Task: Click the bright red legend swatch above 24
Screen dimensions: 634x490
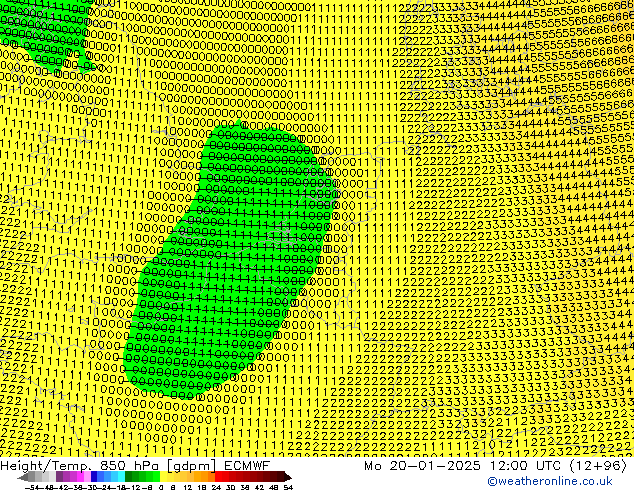Action: point(218,477)
